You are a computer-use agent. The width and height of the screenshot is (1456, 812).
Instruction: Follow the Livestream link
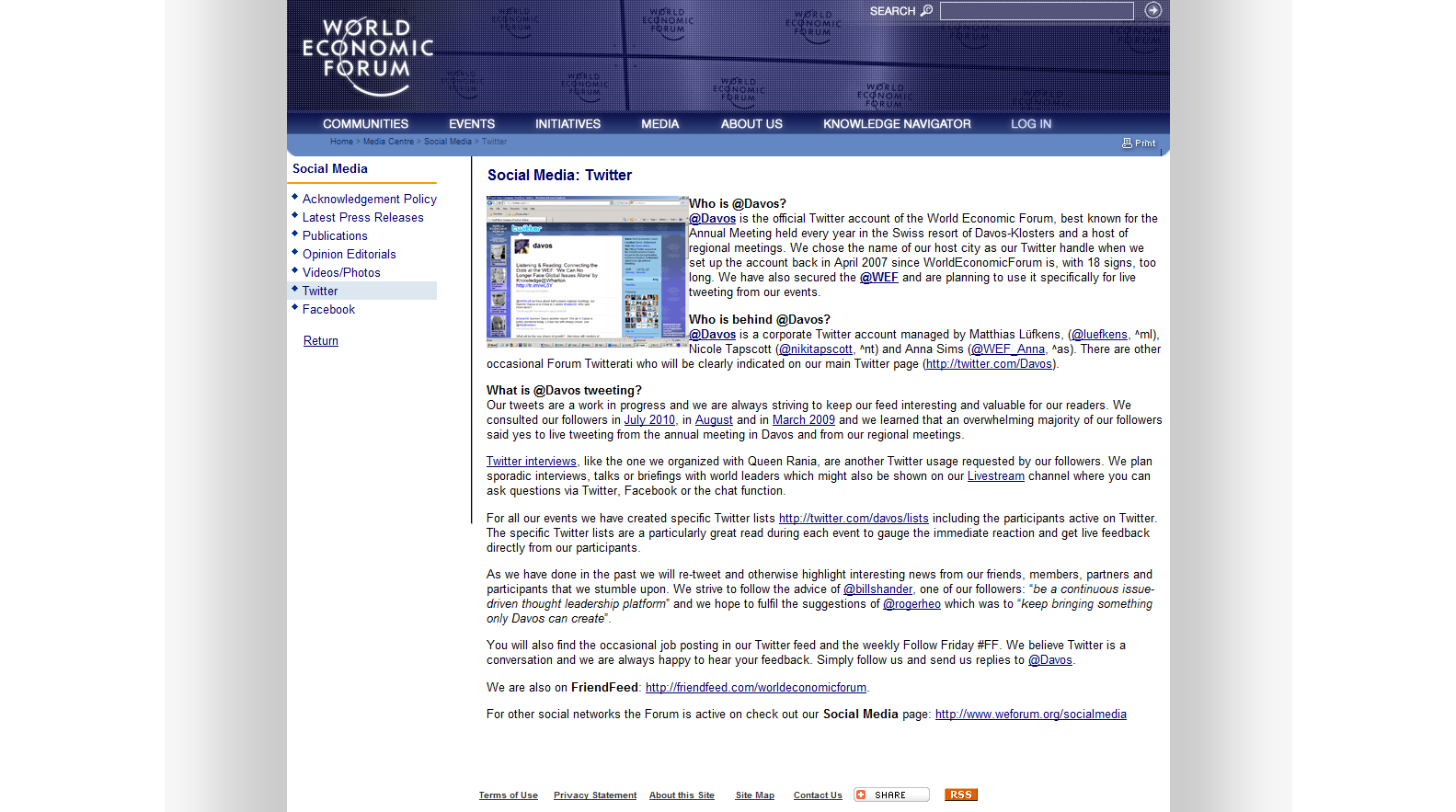coord(995,476)
